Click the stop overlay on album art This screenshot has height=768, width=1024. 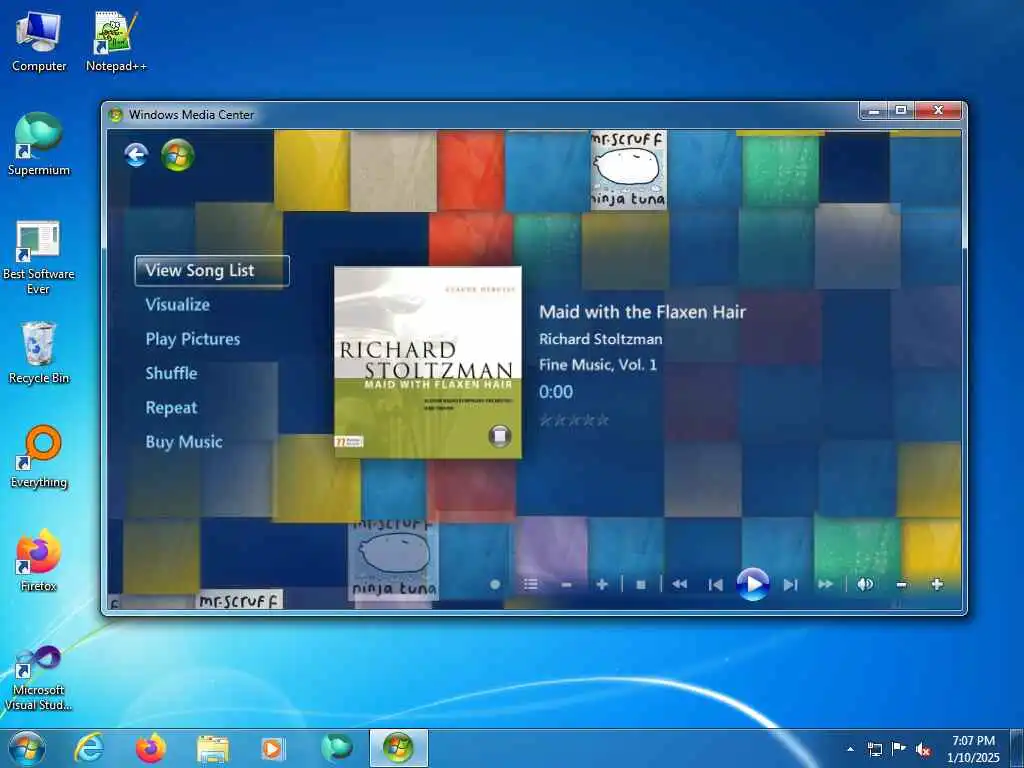click(500, 436)
